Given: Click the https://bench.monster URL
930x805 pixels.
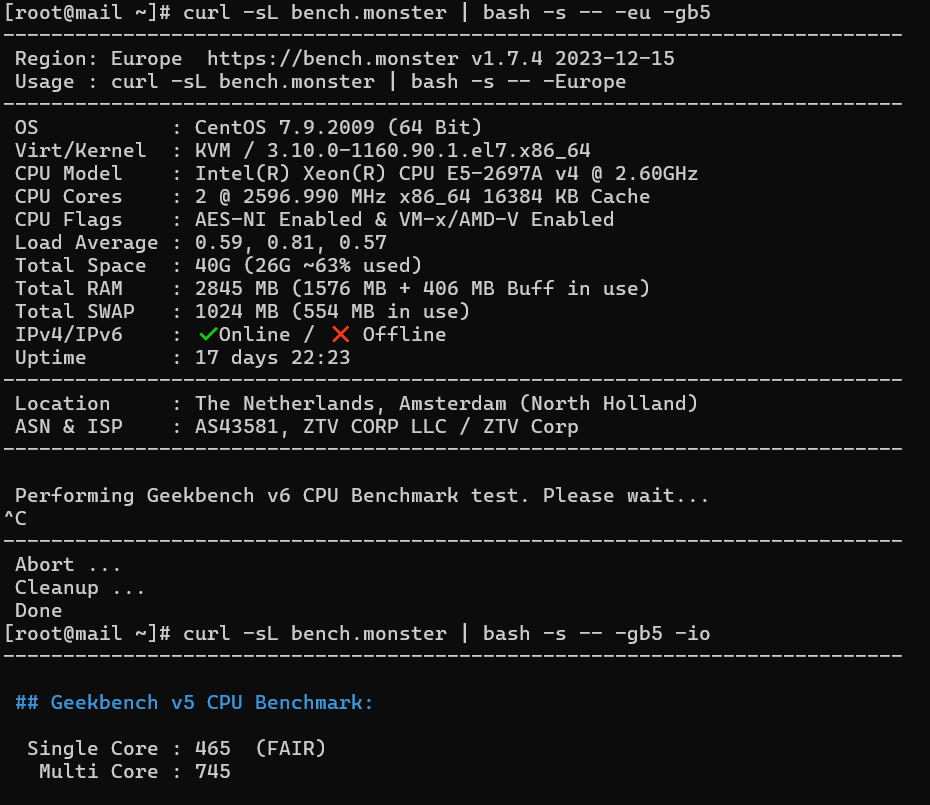Looking at the screenshot, I should coord(333,59).
